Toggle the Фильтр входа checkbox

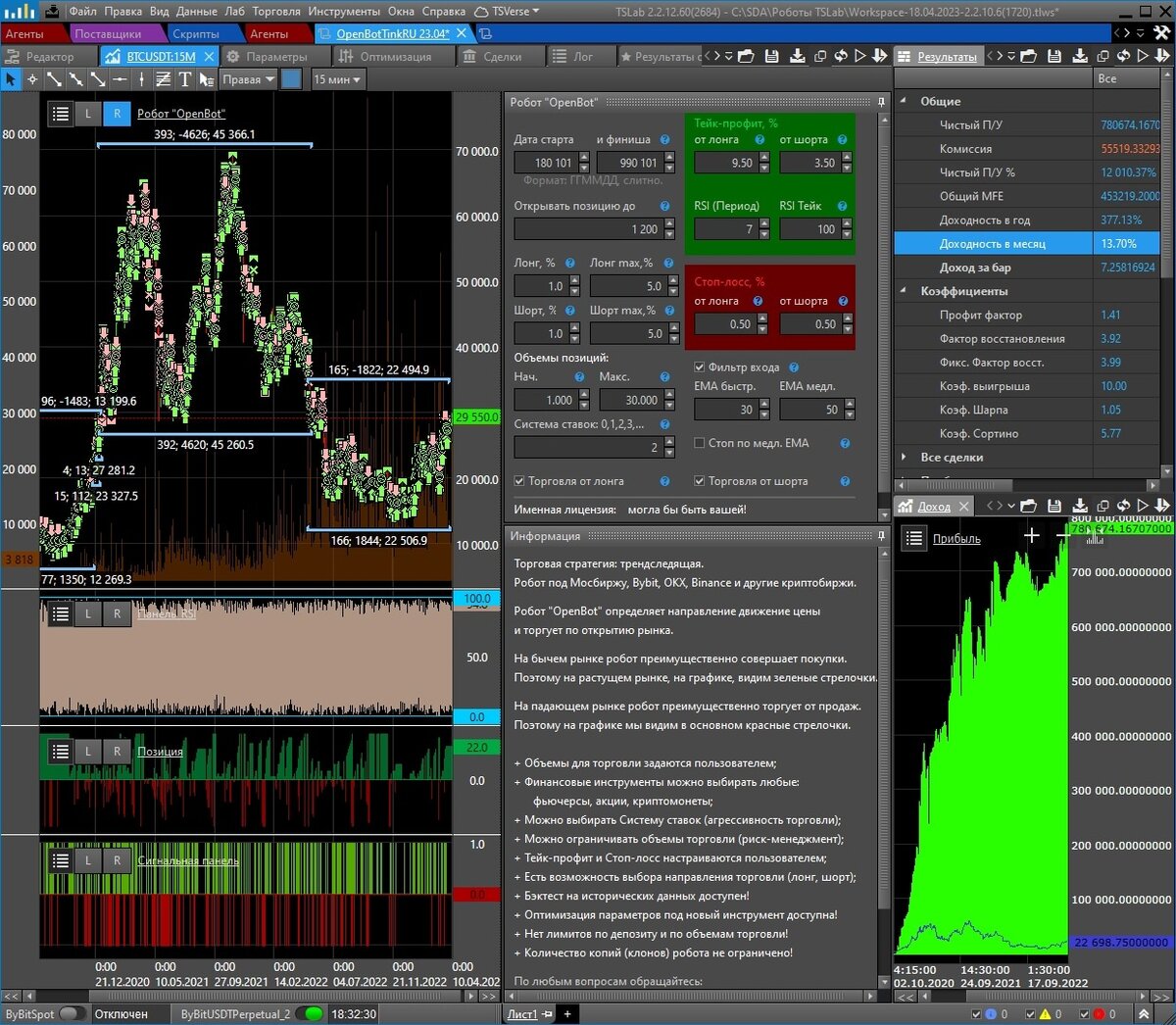tap(700, 367)
